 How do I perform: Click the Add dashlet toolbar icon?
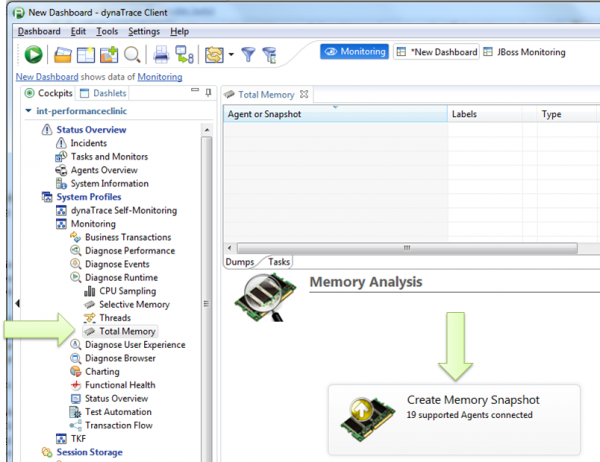pyautogui.click(x=109, y=54)
